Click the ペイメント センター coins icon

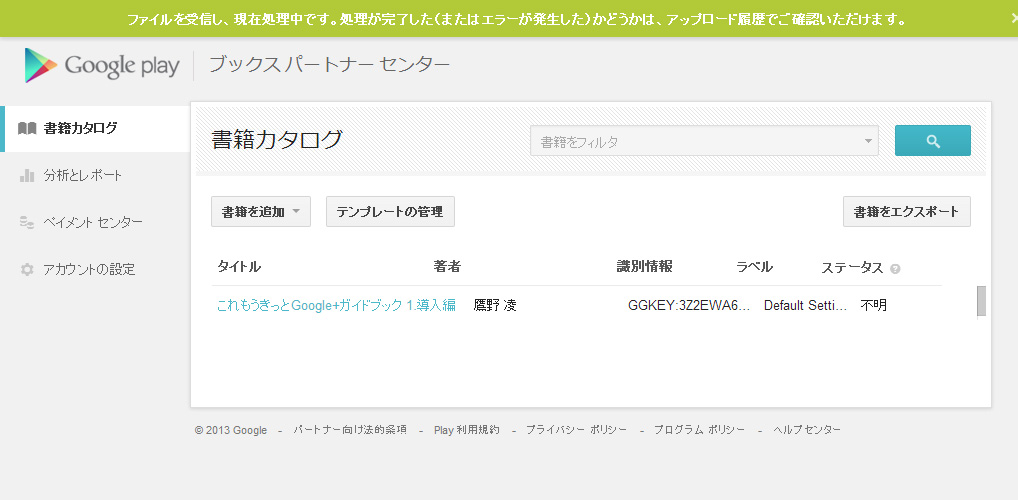click(27, 223)
